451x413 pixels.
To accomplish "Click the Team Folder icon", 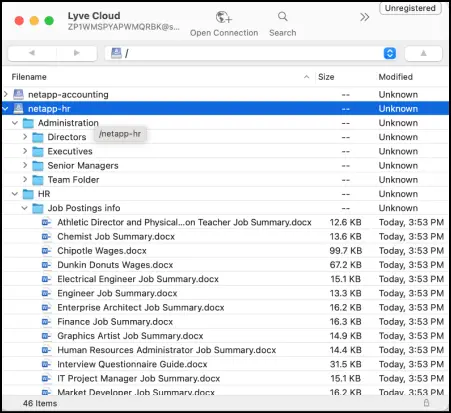I will (x=38, y=180).
